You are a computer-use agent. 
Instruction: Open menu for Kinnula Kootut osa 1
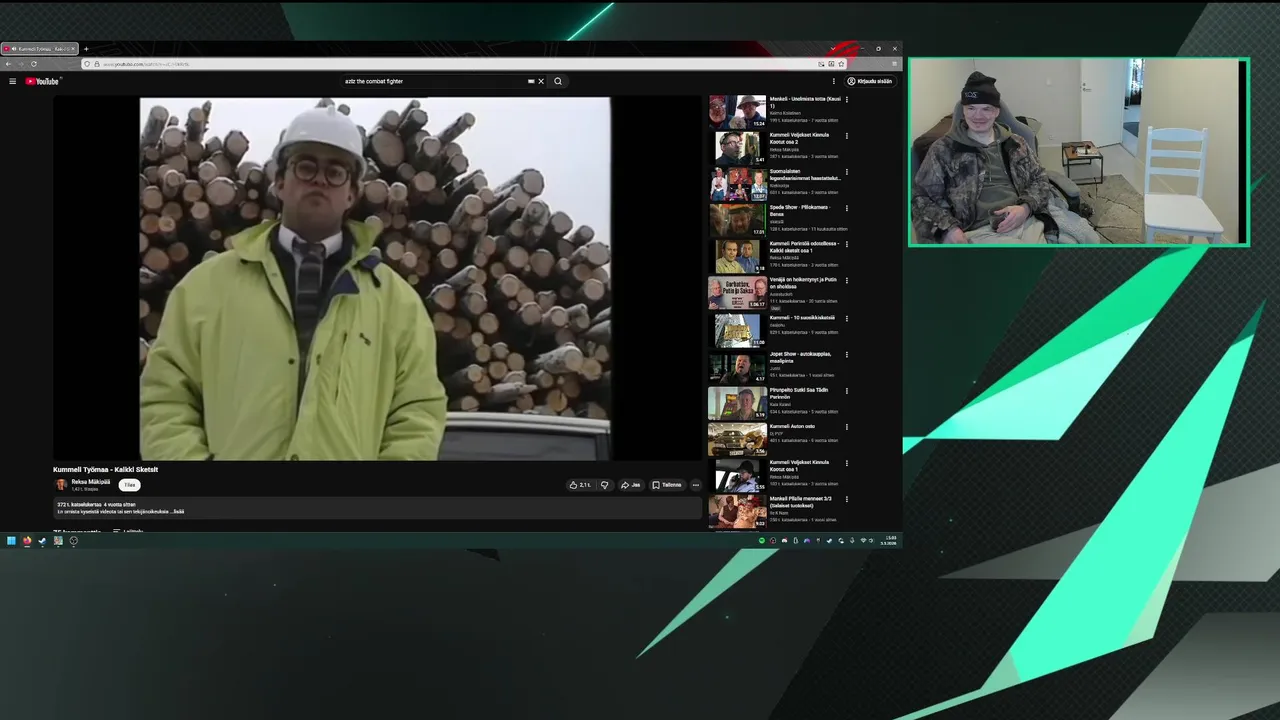[x=847, y=463]
